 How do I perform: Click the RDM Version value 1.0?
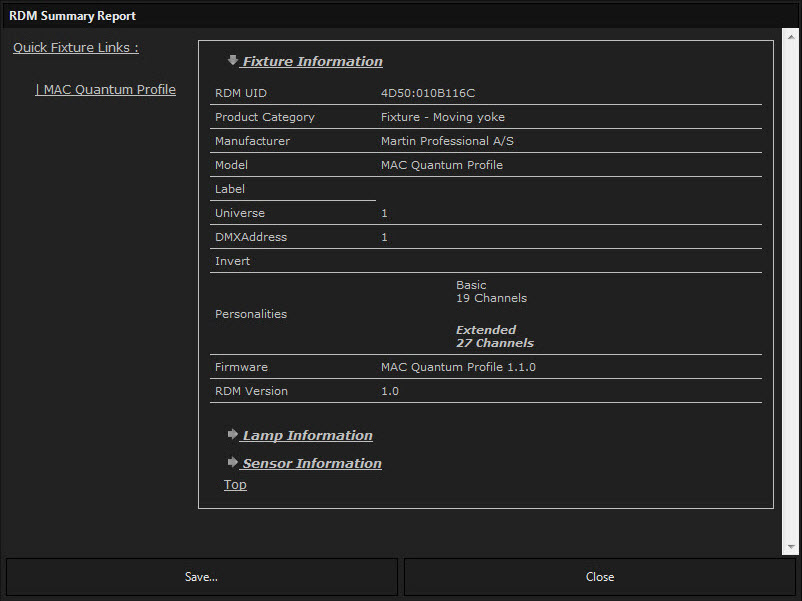coord(390,391)
